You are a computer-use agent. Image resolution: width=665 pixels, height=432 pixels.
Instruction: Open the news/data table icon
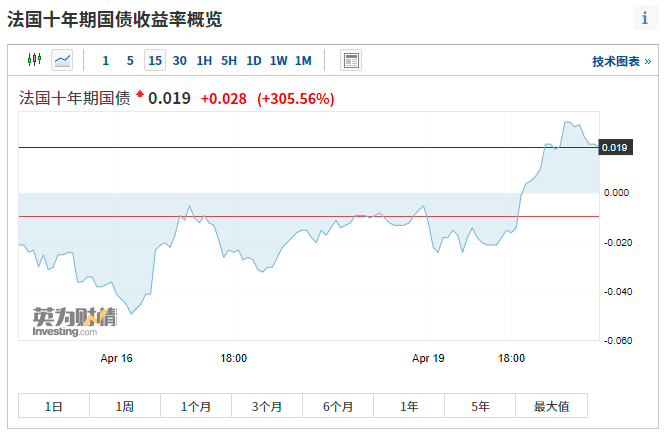point(351,60)
